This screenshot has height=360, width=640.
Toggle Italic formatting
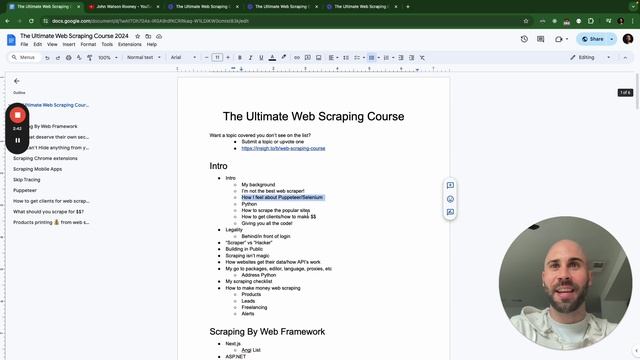250,58
